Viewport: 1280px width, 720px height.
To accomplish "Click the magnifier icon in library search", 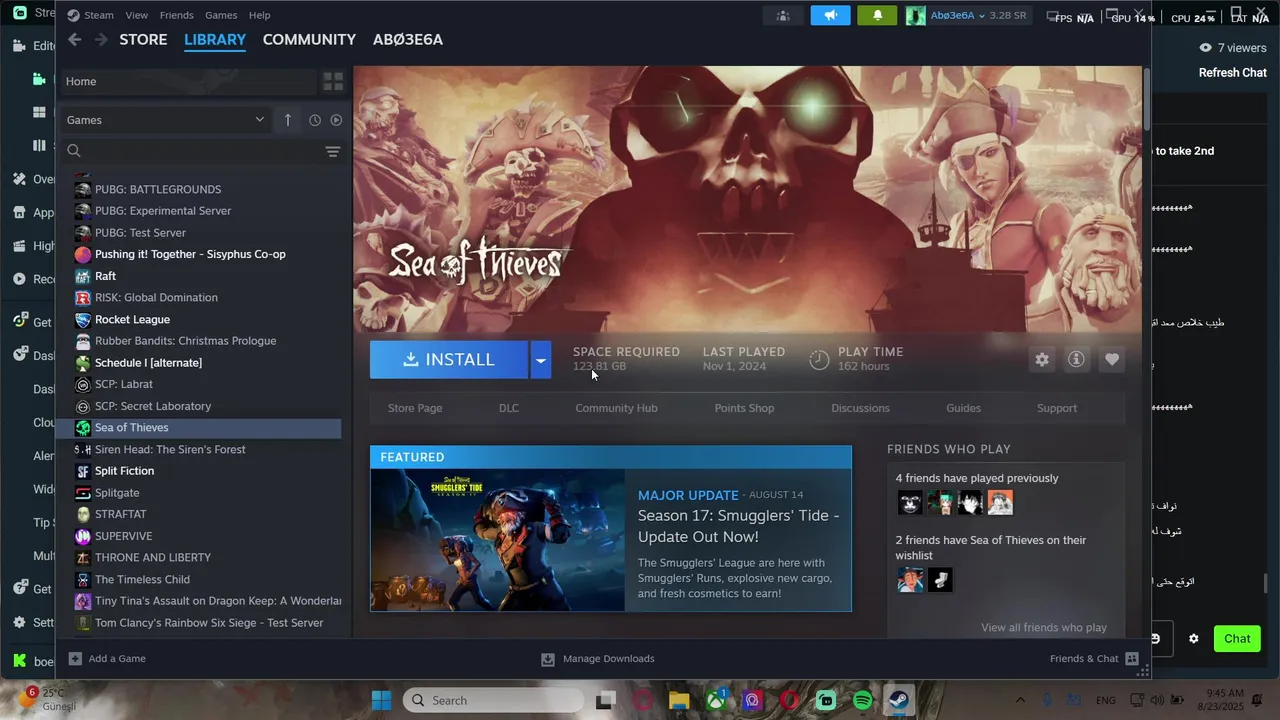I will (74, 151).
